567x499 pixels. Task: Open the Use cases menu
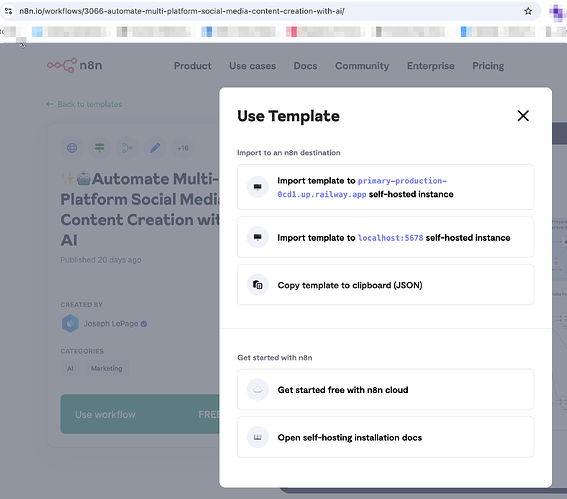(x=252, y=66)
